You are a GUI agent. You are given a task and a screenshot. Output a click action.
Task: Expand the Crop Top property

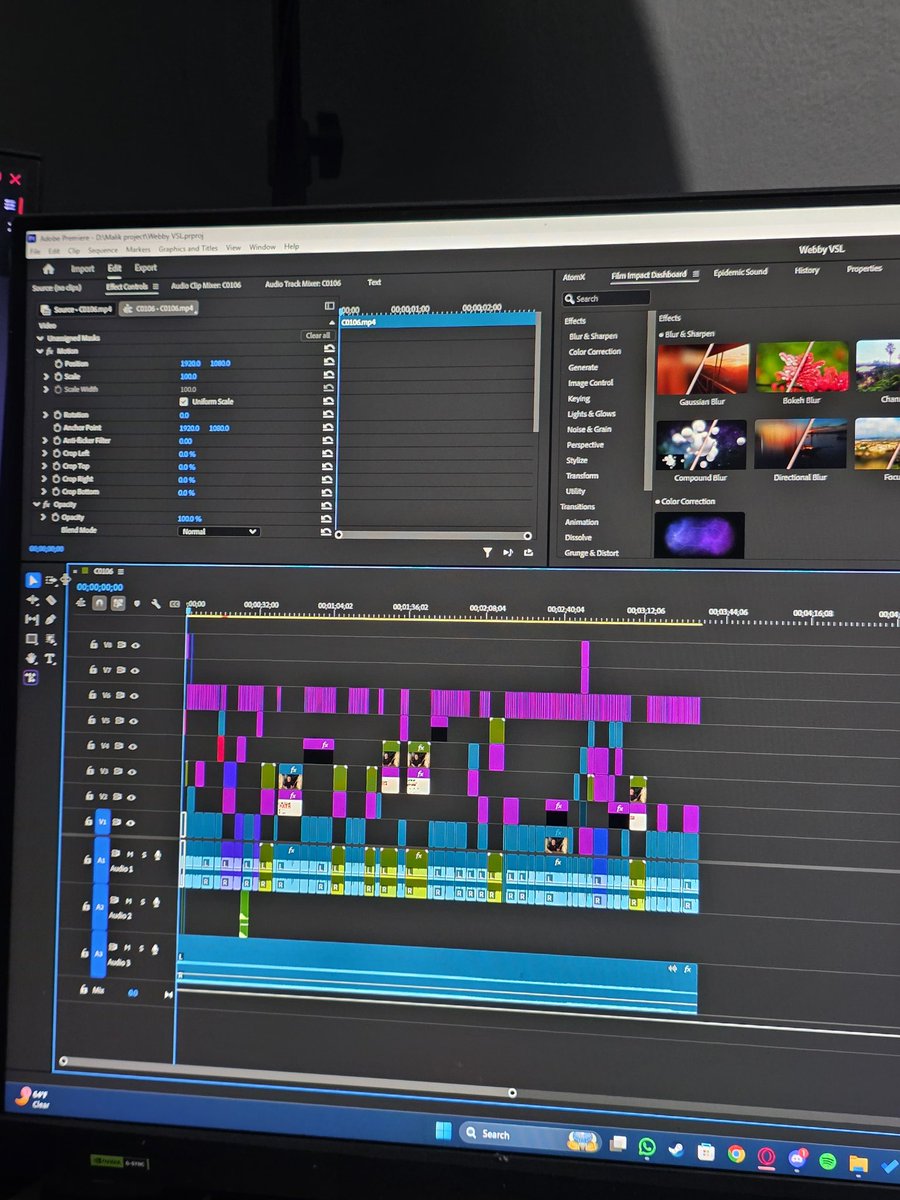coord(45,467)
